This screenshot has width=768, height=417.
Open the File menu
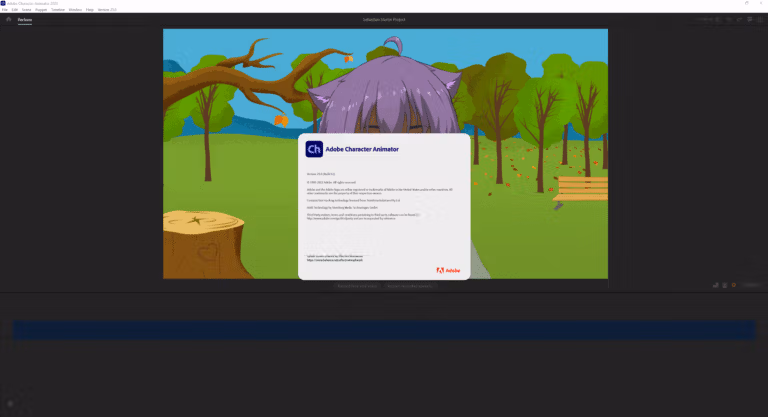tap(4, 10)
